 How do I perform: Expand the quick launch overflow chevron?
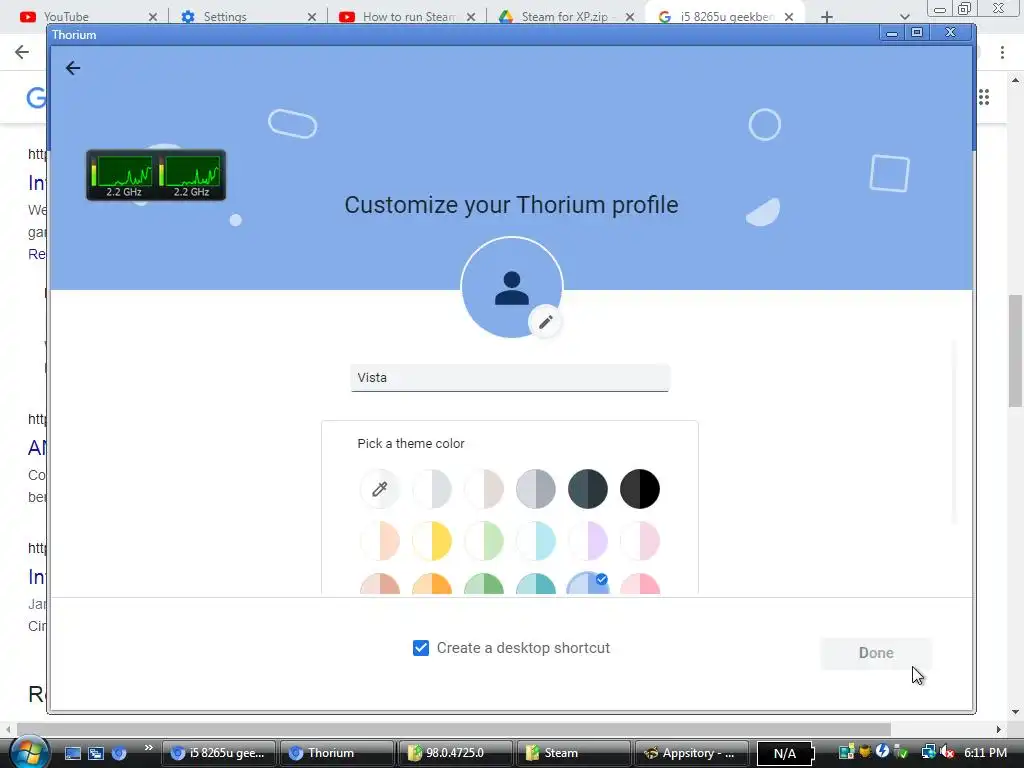pyautogui.click(x=148, y=748)
